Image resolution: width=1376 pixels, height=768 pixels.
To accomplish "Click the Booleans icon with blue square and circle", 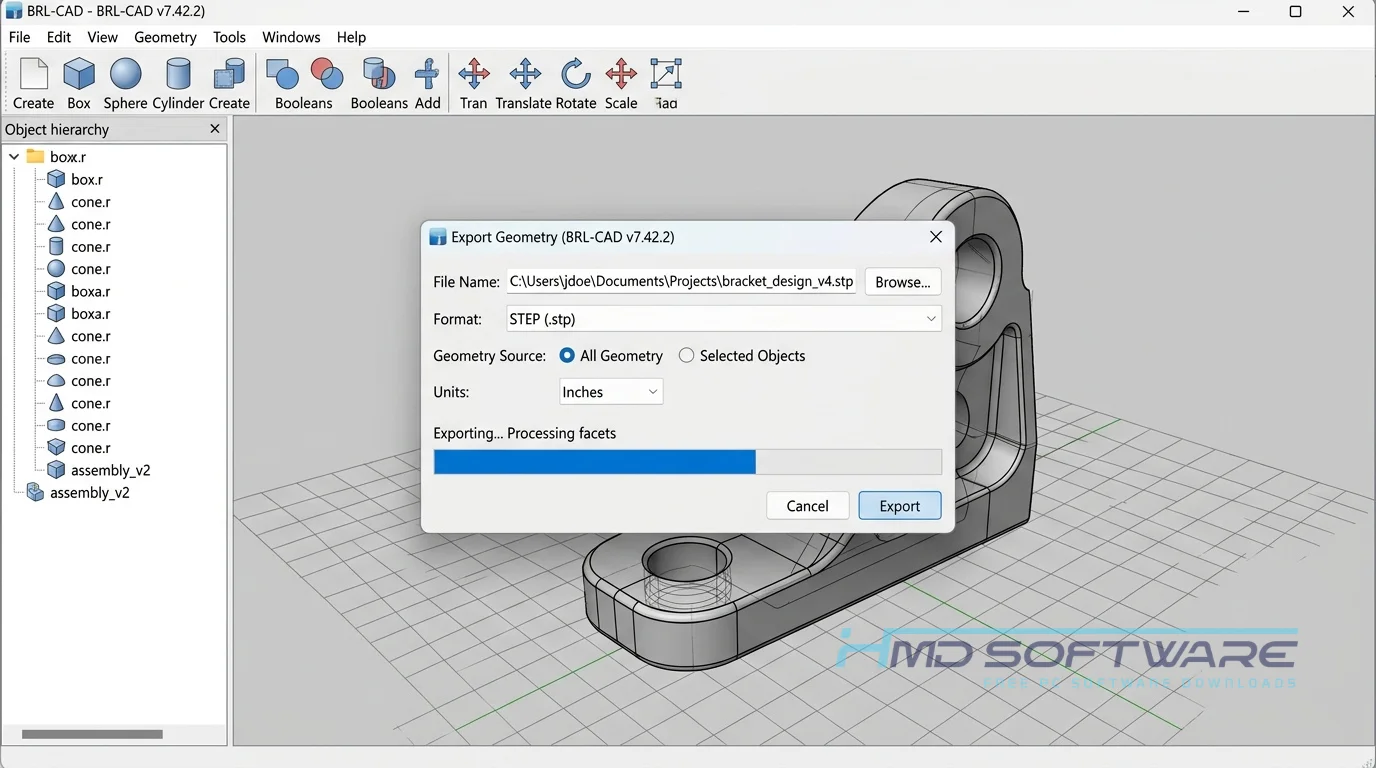I will [282, 74].
